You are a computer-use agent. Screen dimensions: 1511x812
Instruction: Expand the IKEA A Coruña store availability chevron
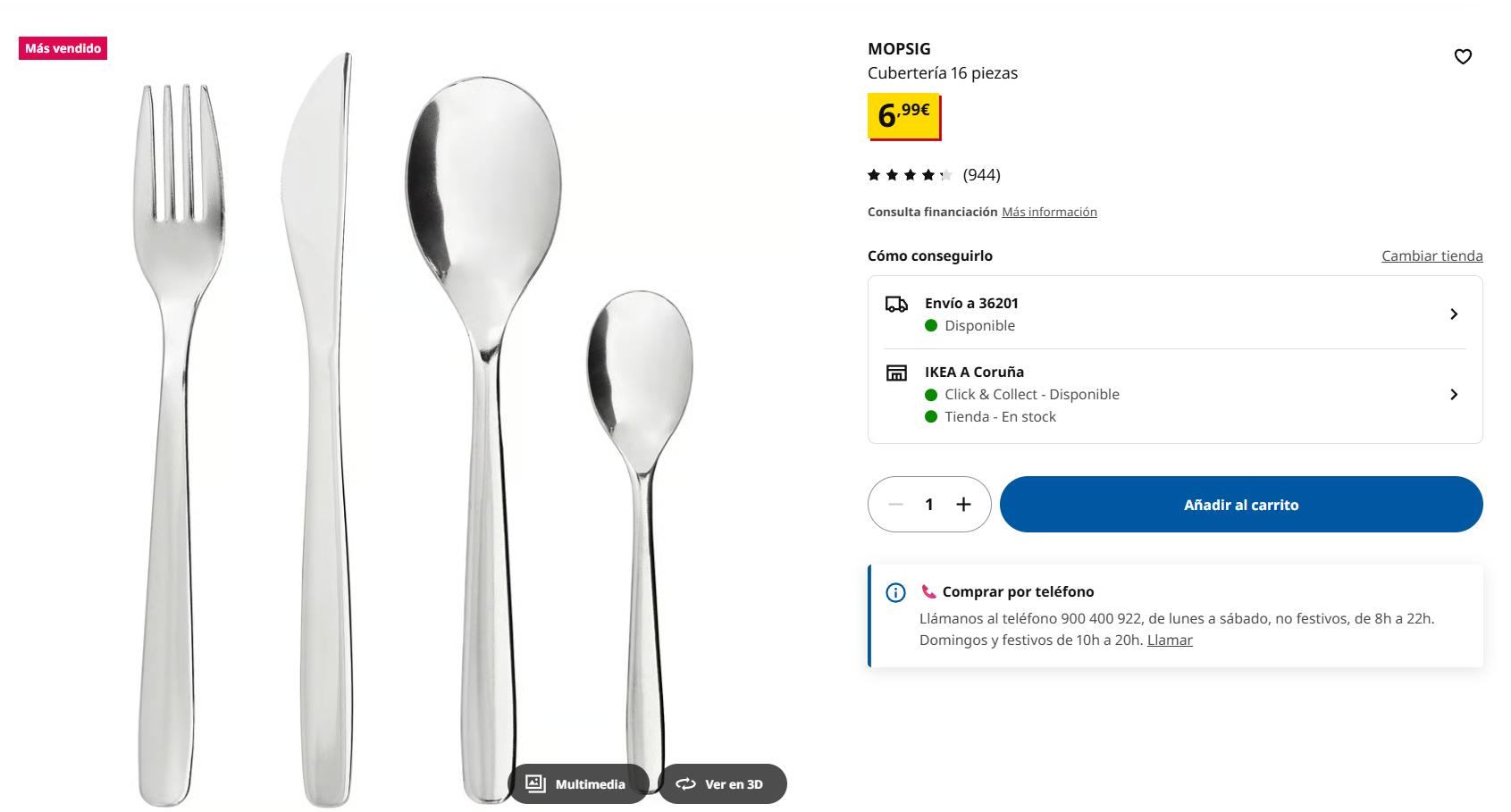pyautogui.click(x=1454, y=394)
